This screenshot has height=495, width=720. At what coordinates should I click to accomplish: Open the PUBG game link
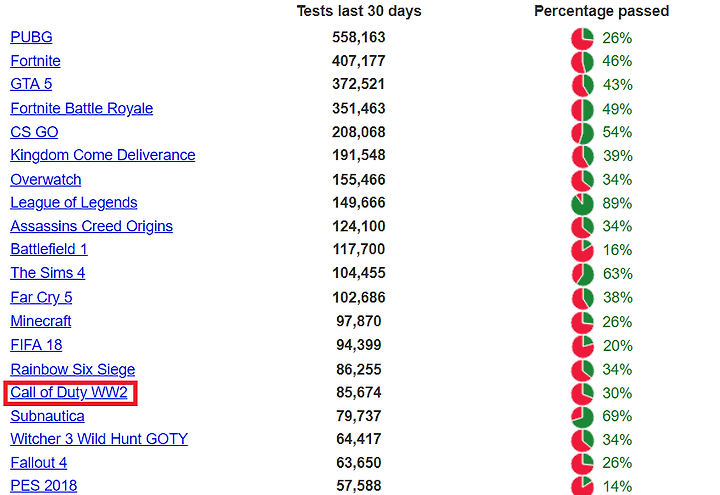(x=31, y=37)
